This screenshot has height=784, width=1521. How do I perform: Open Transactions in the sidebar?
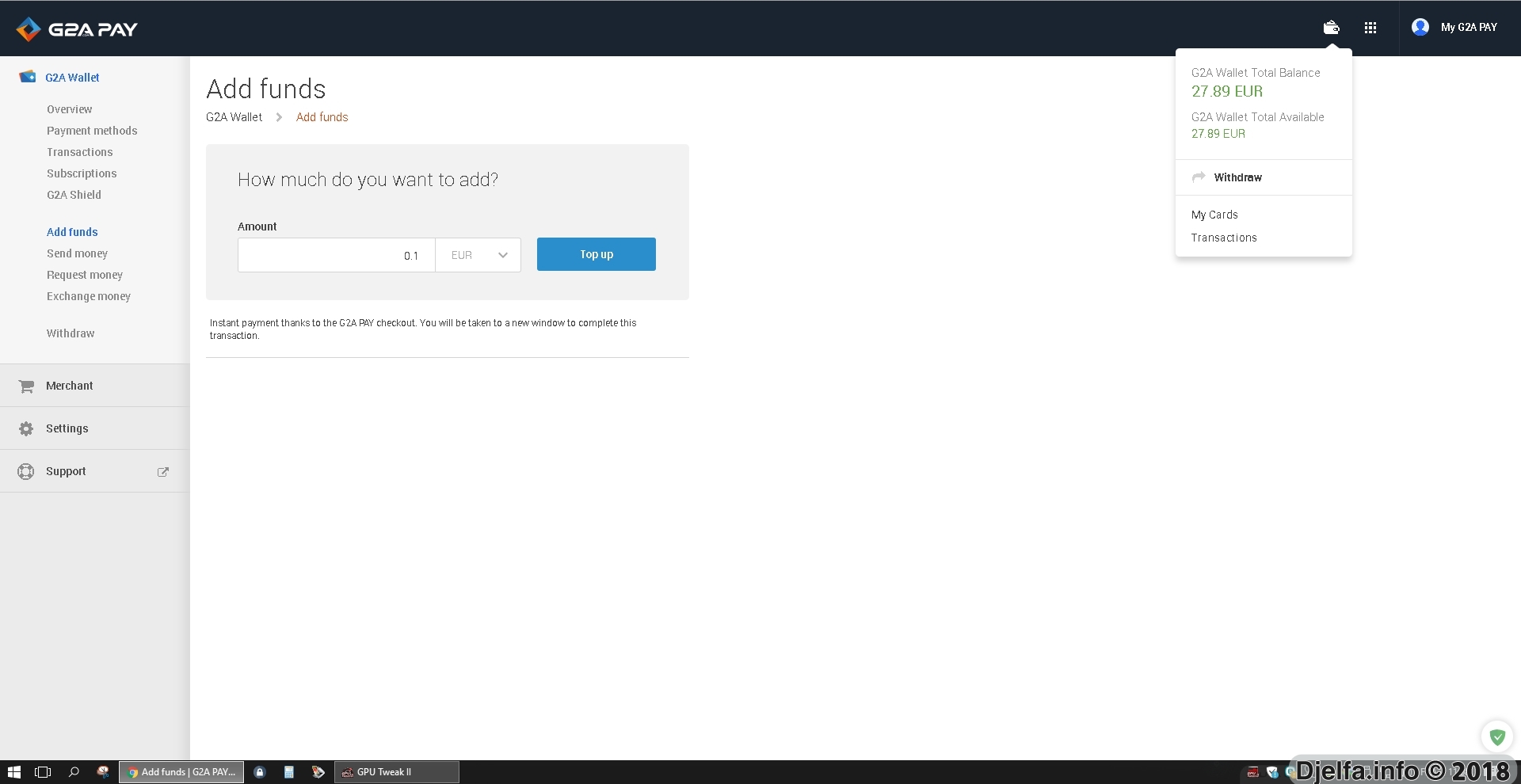(x=80, y=152)
